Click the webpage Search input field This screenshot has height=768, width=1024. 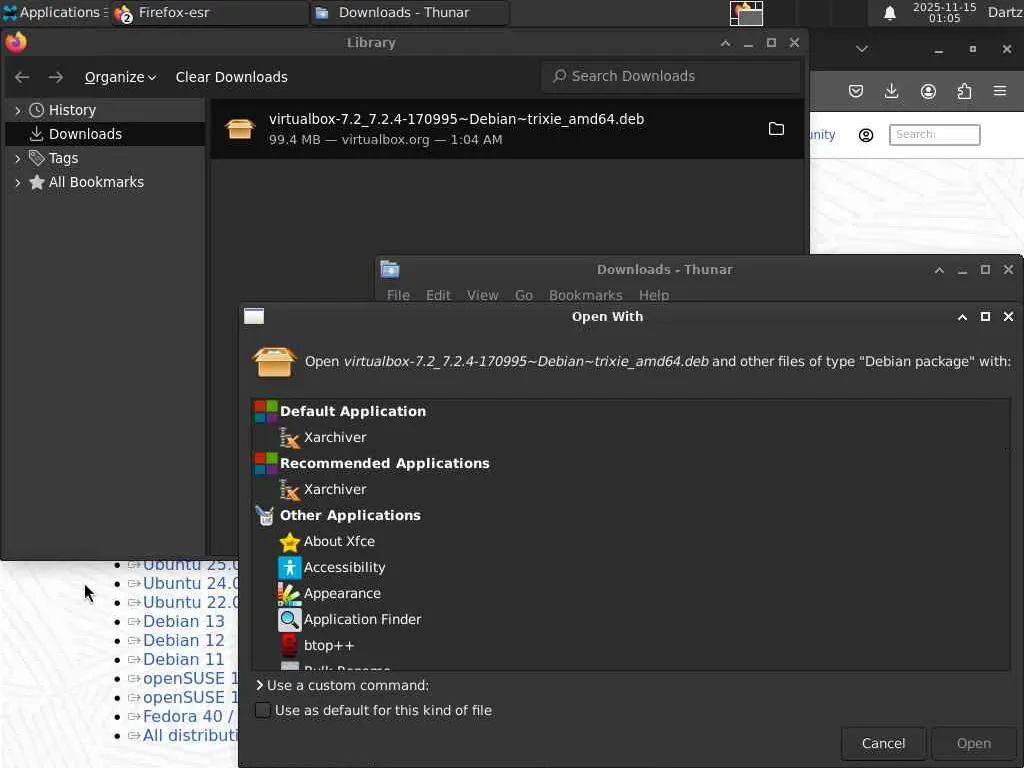click(934, 135)
